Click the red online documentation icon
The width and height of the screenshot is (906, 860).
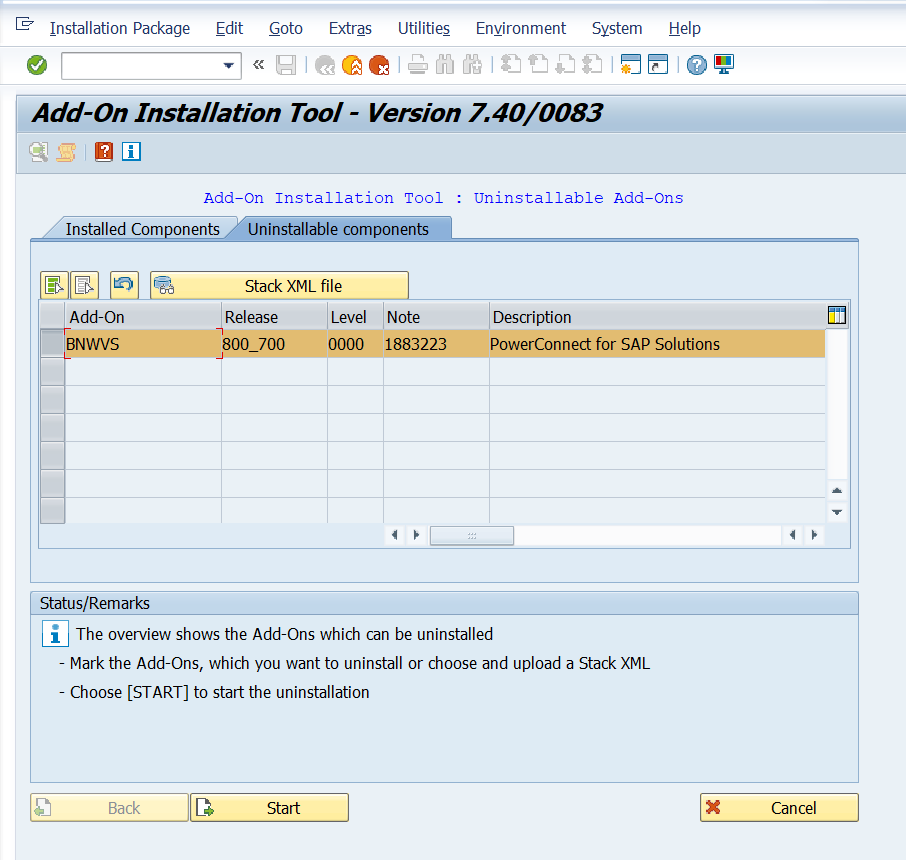coord(104,152)
